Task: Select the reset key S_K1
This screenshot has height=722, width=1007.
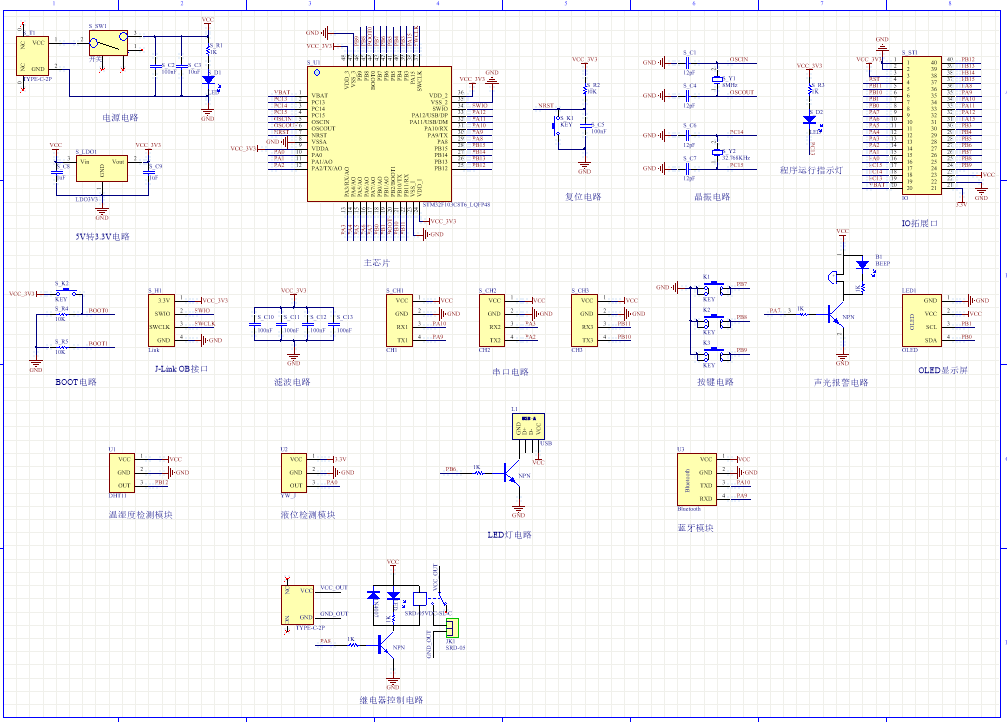Action: (558, 125)
